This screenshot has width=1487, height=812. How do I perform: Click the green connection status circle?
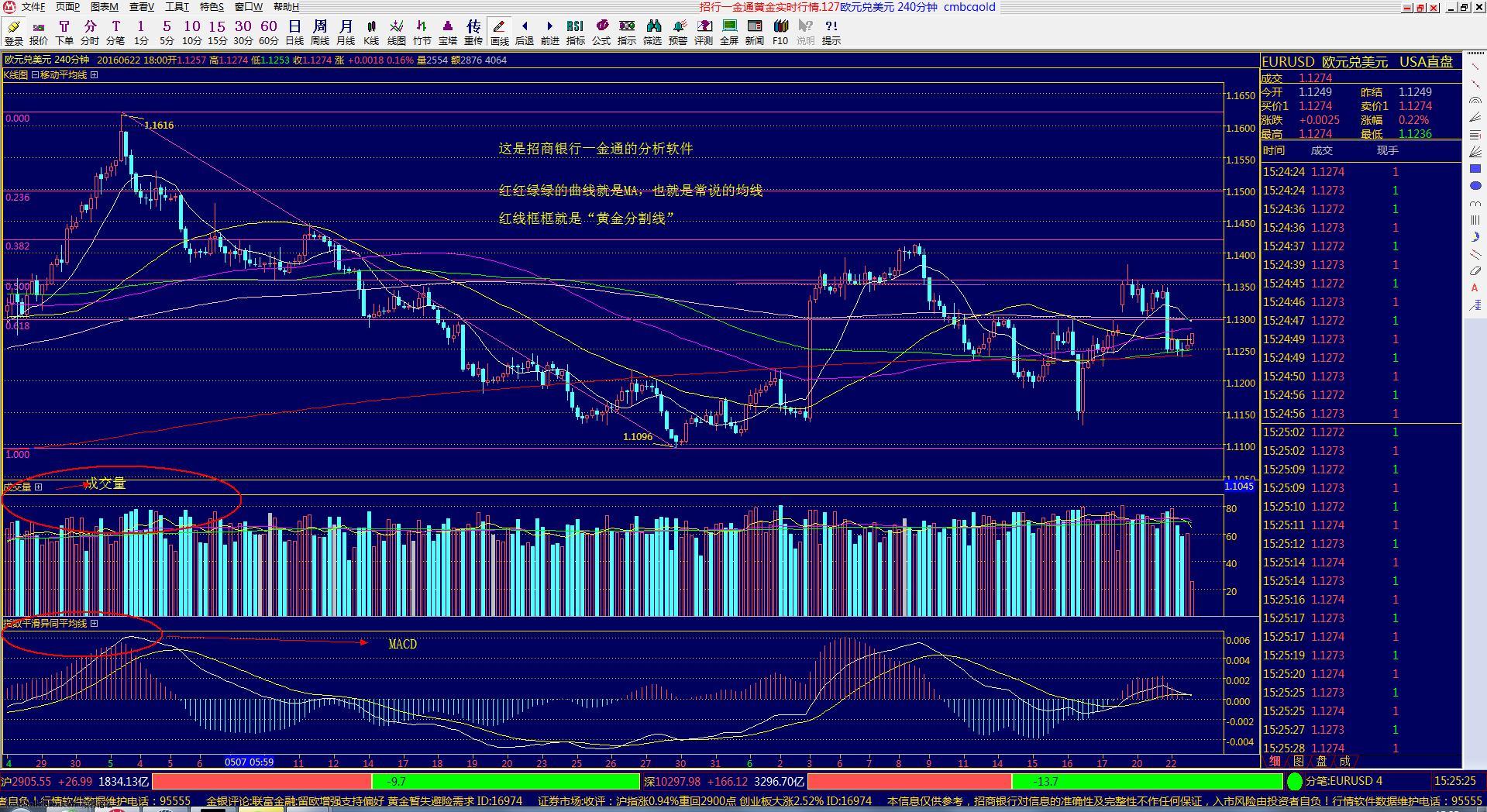1295,781
